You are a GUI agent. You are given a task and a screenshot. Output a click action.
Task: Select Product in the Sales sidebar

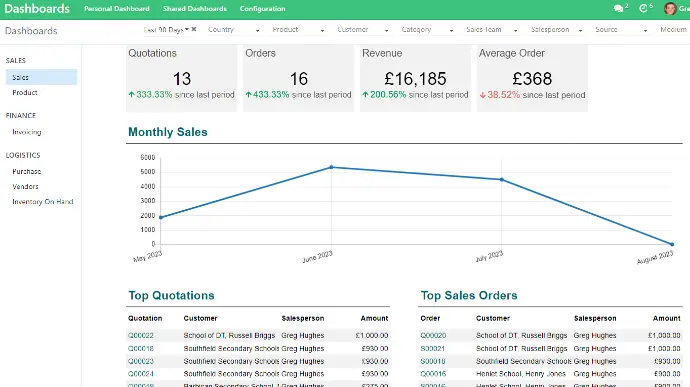point(25,92)
